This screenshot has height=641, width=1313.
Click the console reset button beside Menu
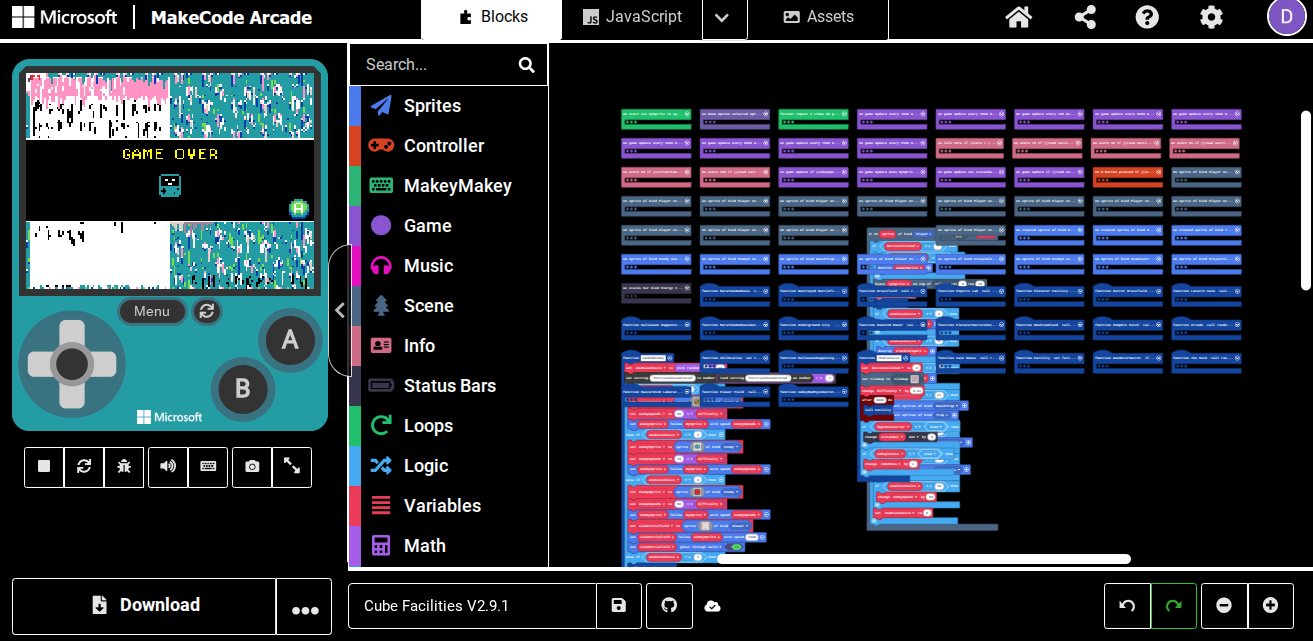(206, 311)
